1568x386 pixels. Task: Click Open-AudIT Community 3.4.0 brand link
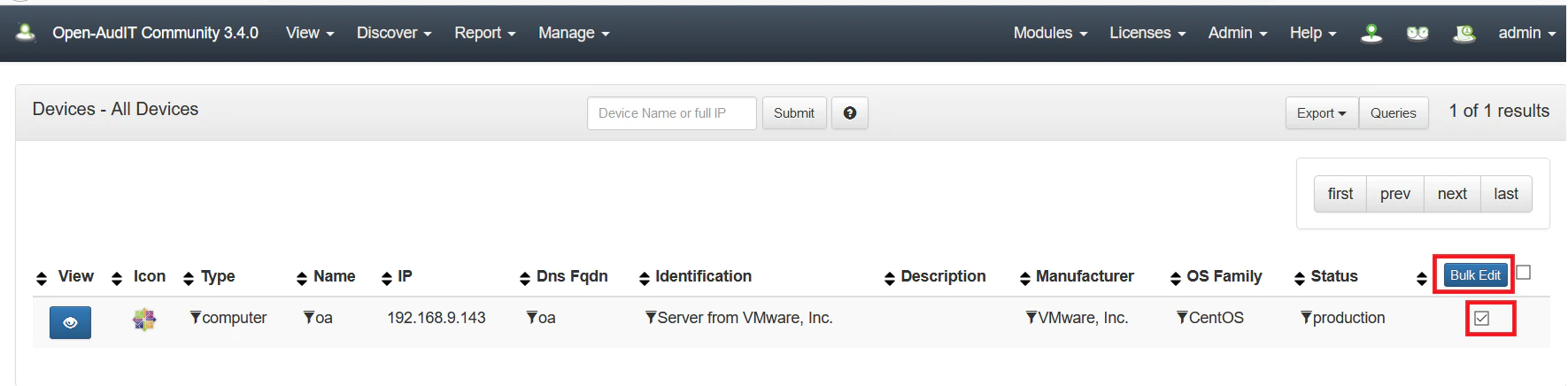(155, 33)
